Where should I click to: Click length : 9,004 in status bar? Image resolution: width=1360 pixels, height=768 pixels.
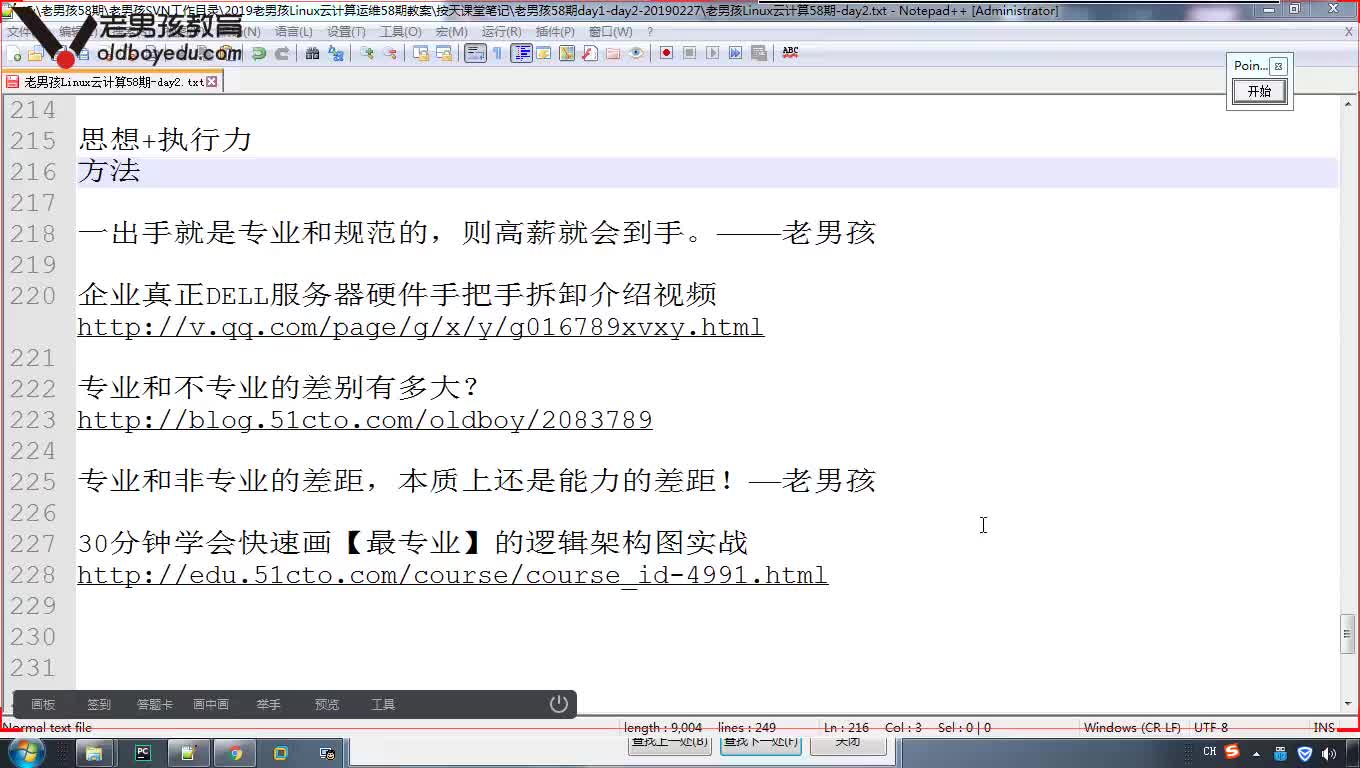pos(663,728)
